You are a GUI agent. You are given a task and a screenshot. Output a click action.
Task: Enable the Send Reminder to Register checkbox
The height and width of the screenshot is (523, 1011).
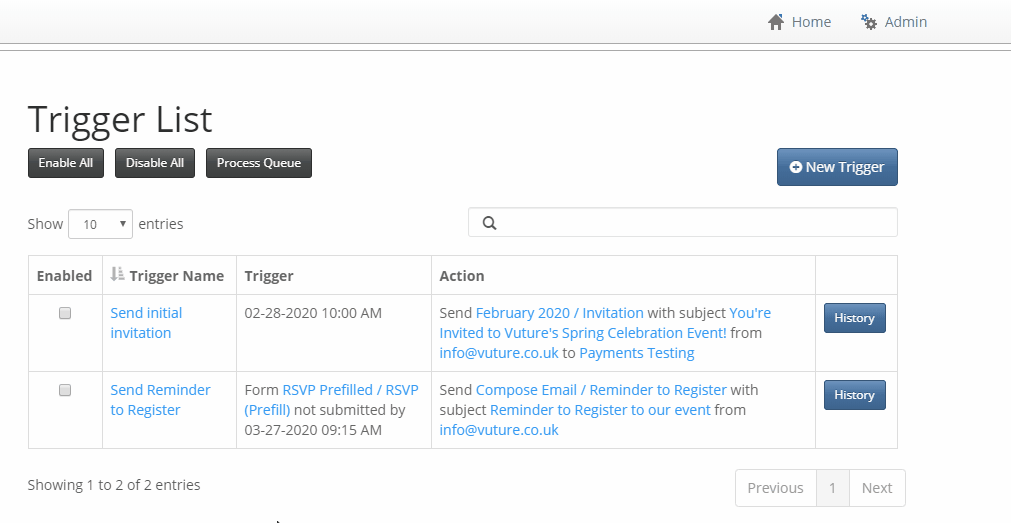(64, 390)
